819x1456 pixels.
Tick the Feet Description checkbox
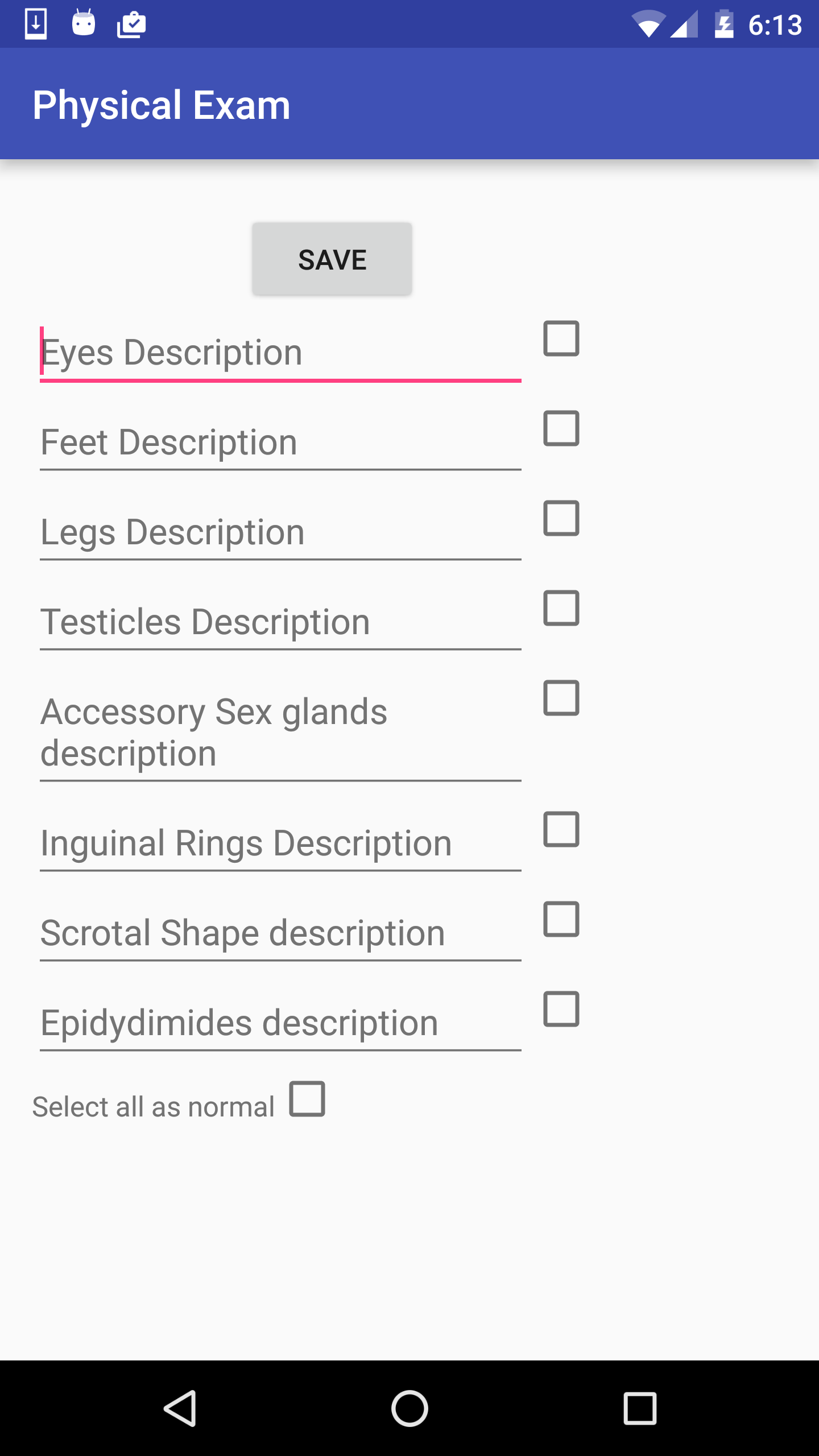[x=561, y=428]
